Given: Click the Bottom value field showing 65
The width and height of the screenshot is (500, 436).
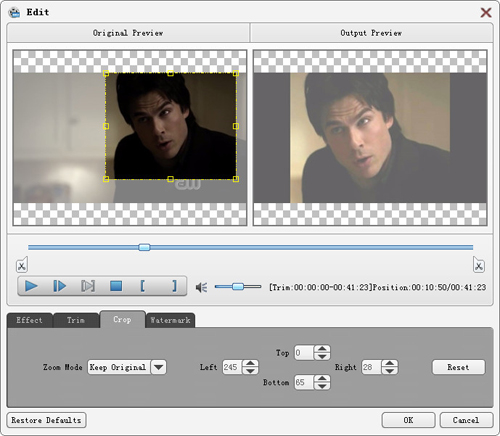Looking at the screenshot, I should coord(304,382).
